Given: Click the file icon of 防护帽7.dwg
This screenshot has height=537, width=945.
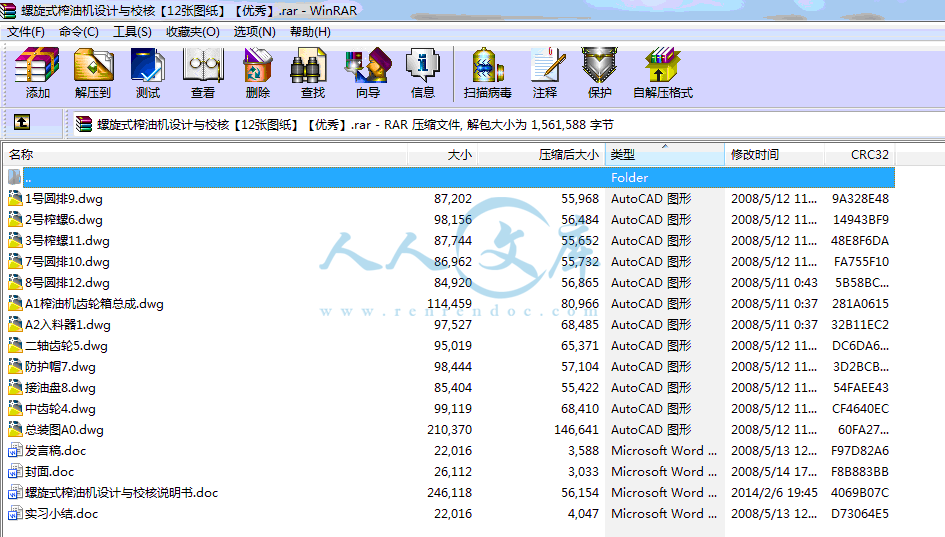Looking at the screenshot, I should pos(15,366).
